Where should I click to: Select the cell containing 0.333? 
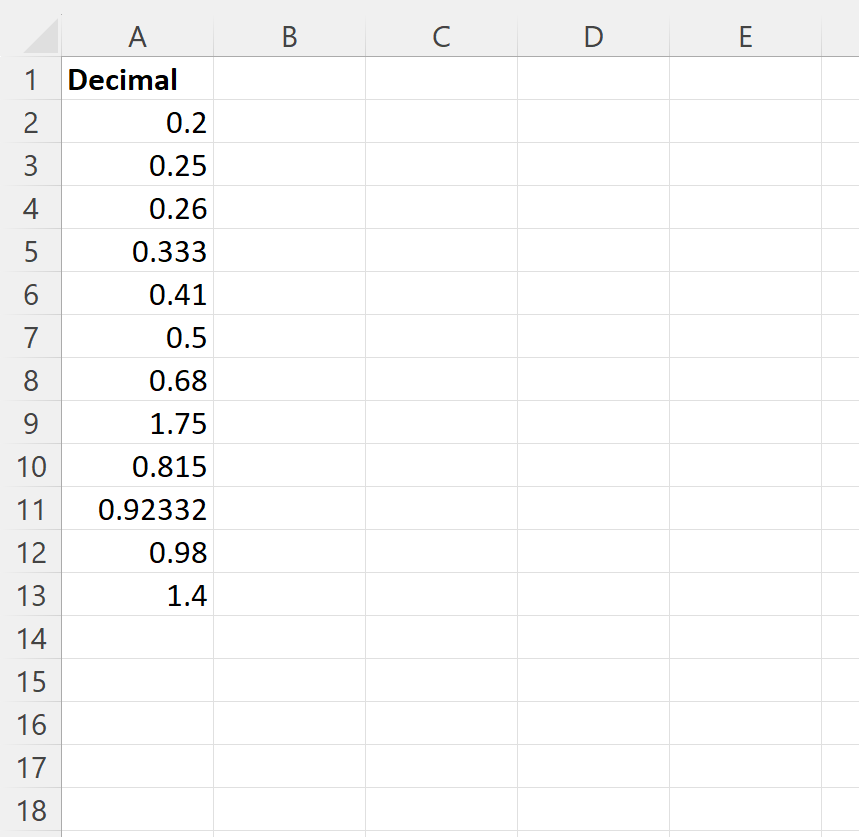click(137, 251)
